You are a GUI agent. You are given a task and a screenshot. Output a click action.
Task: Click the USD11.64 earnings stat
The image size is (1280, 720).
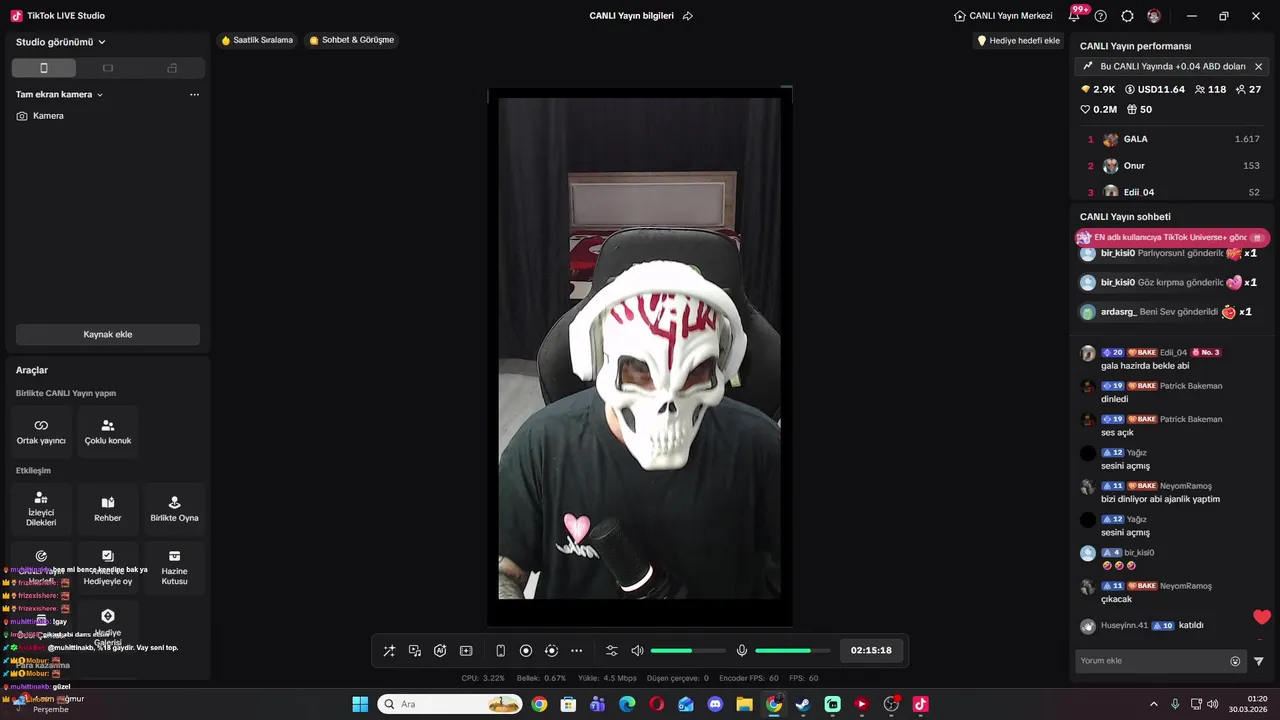[x=1155, y=90]
